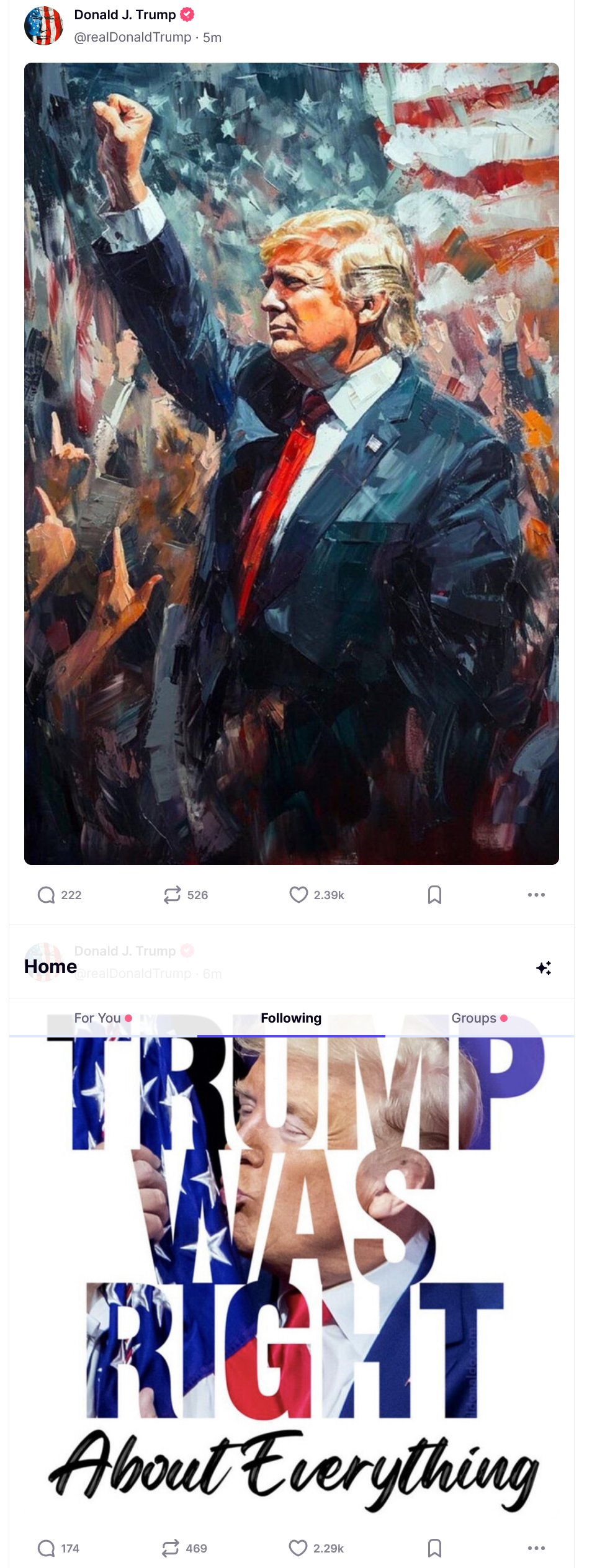The height and width of the screenshot is (1568, 592).
Task: Open the profile avatar at top
Action: pyautogui.click(x=43, y=25)
